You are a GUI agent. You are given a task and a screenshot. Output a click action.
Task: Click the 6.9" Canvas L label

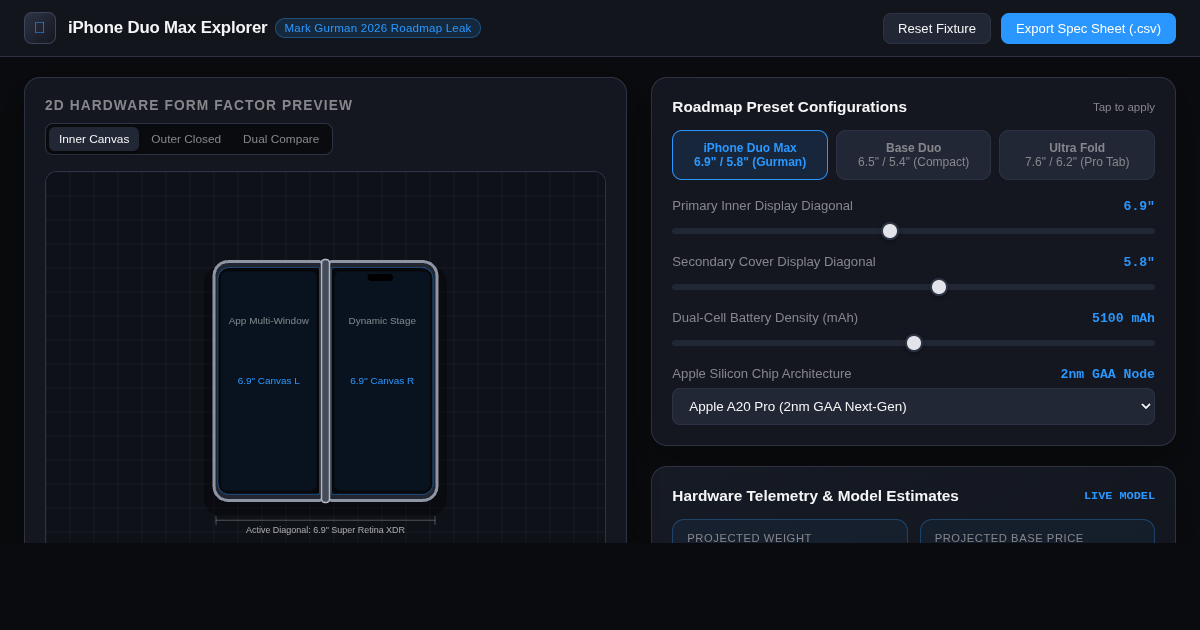(x=269, y=381)
